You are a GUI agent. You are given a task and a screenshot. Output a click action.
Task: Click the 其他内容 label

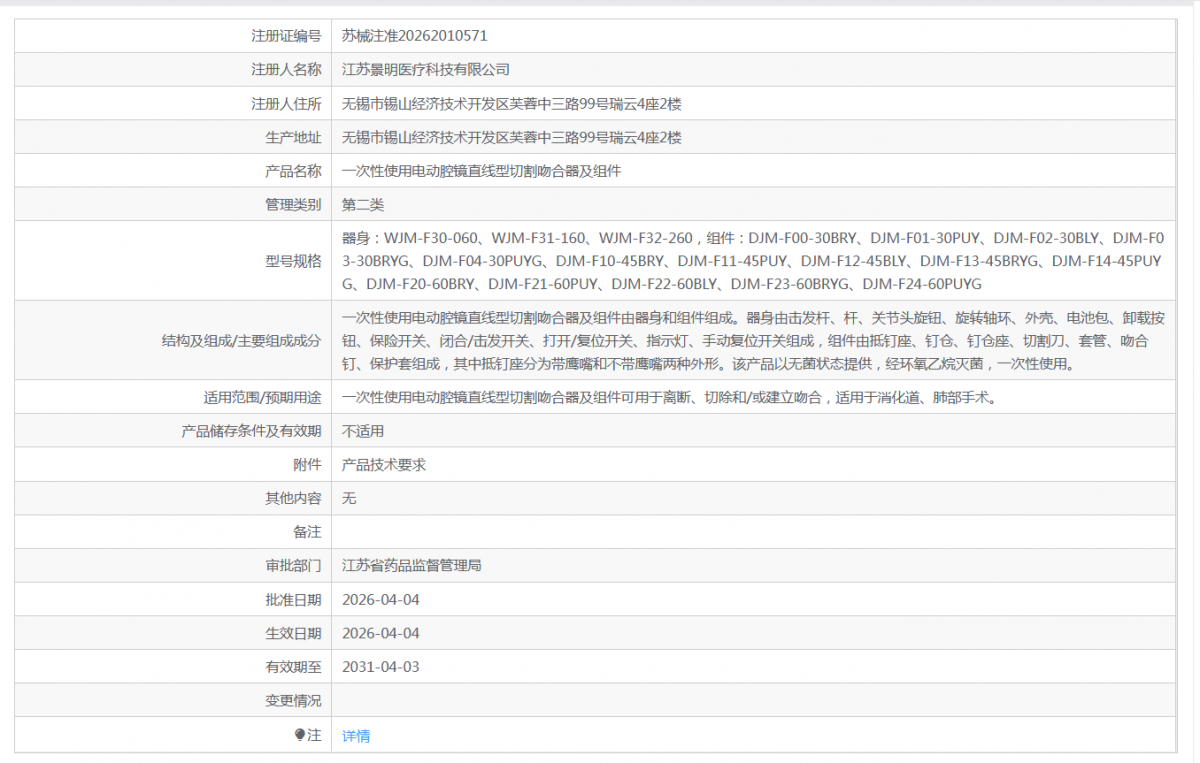[x=293, y=498]
